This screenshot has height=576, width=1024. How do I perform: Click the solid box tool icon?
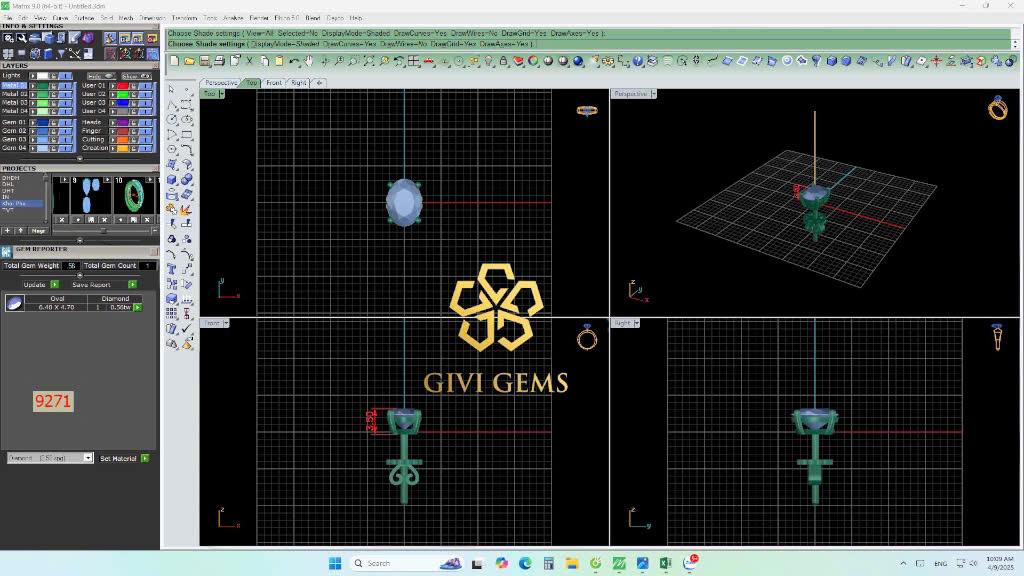[x=172, y=180]
